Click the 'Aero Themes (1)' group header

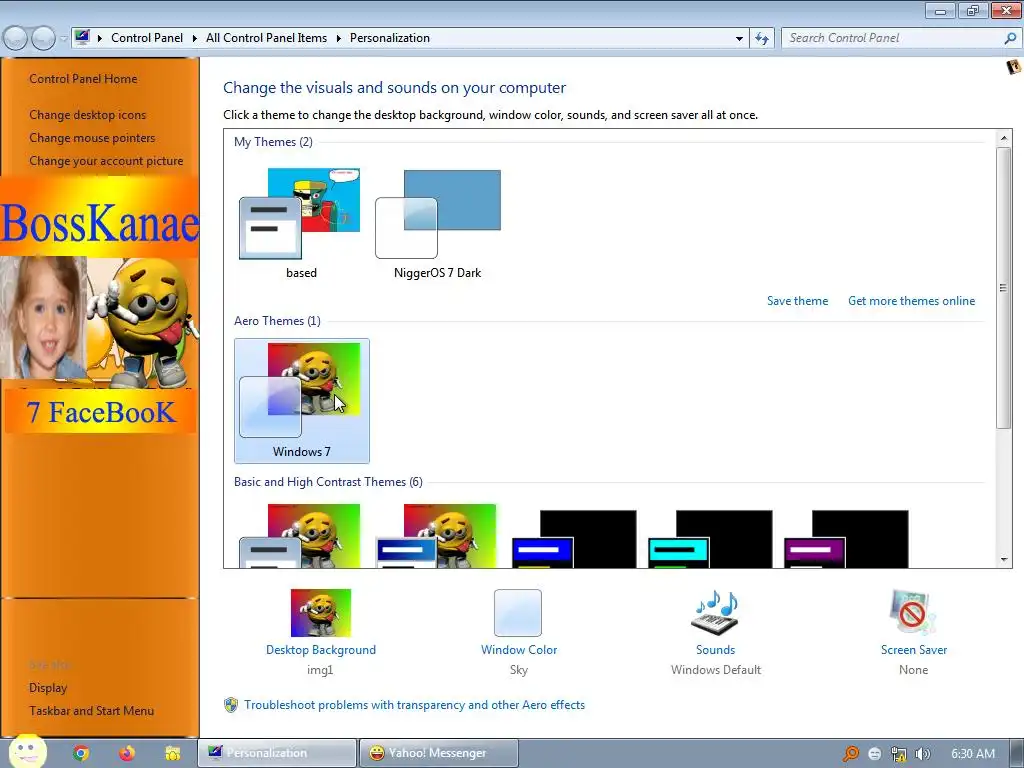click(x=277, y=321)
